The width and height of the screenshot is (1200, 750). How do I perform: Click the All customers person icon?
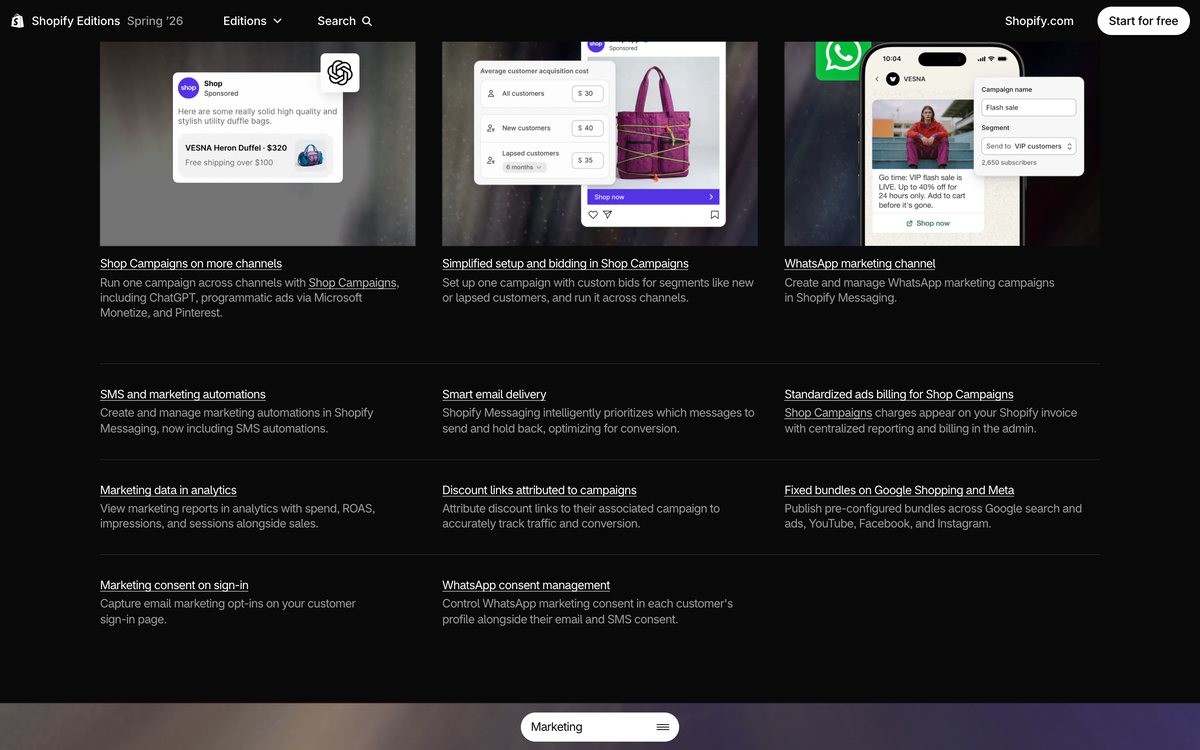(x=491, y=94)
